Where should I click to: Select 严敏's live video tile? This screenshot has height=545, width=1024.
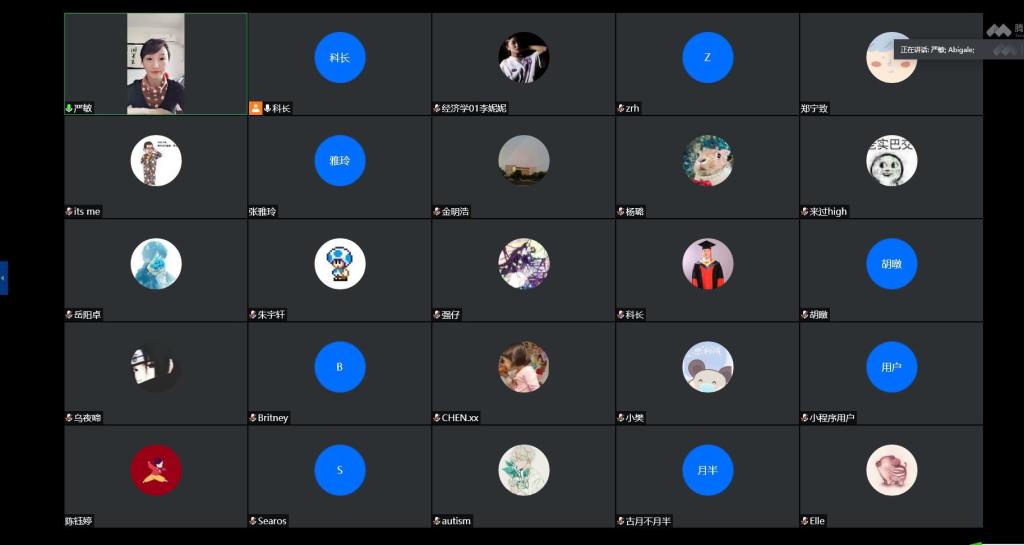(155, 63)
